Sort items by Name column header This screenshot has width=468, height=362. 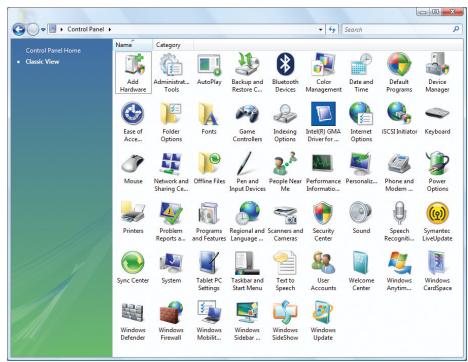133,45
